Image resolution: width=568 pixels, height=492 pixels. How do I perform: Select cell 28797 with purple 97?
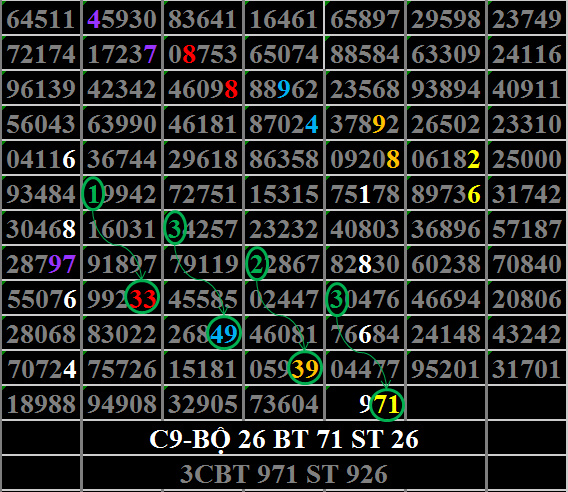(41, 263)
